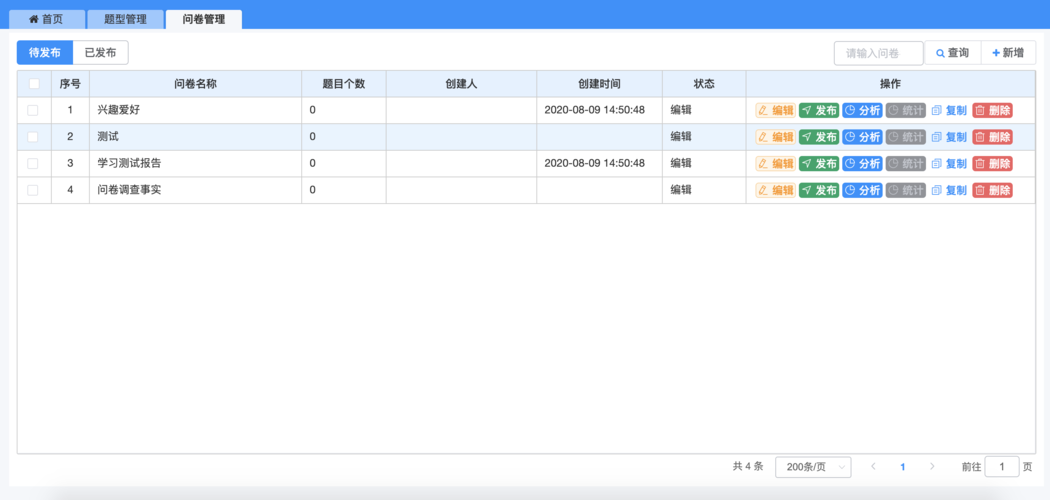The width and height of the screenshot is (1050, 500).
Task: Open the 200条/页 page size dropdown
Action: pos(813,467)
